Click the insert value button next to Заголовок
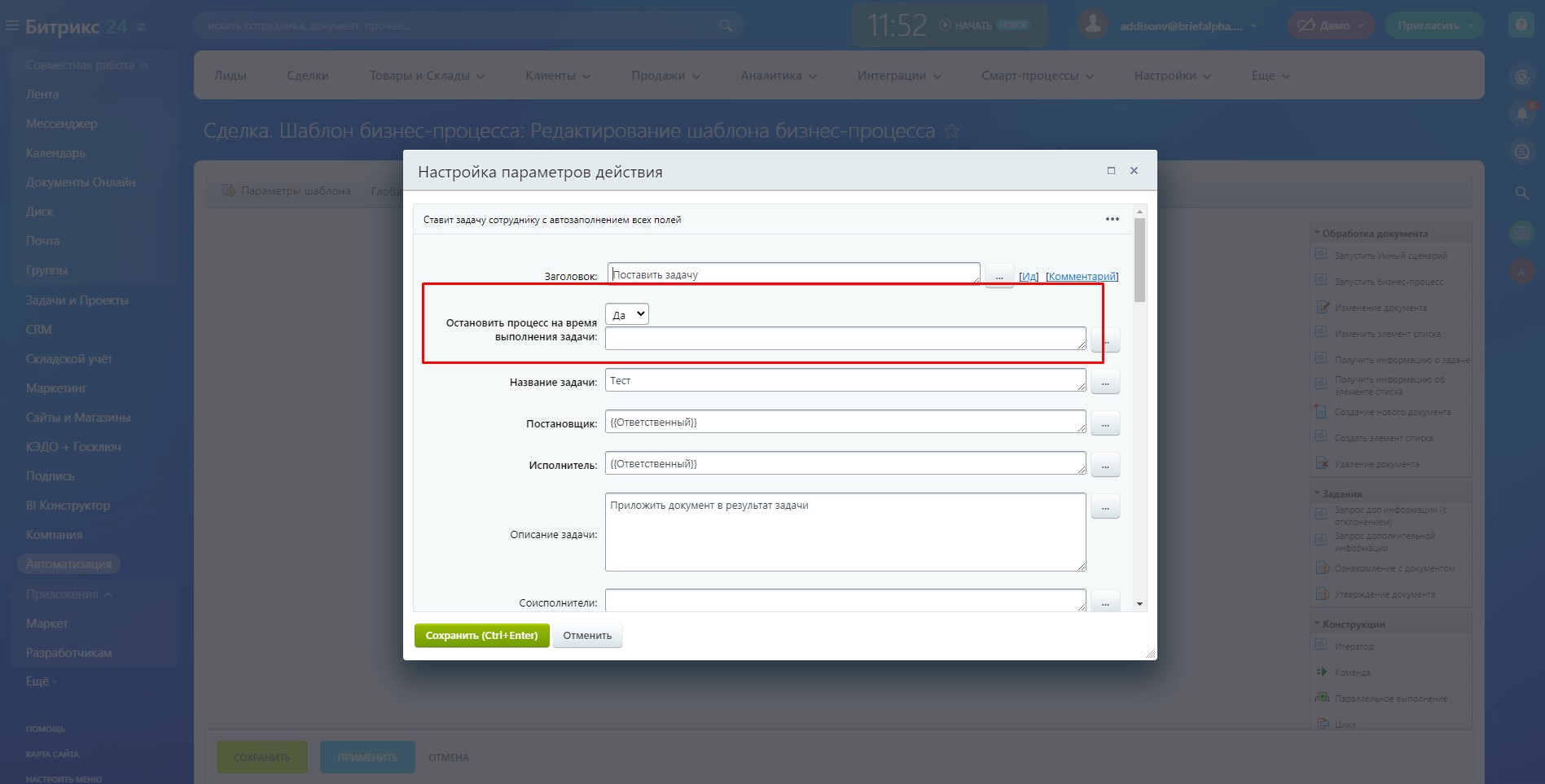Screen dimensions: 1545x784 pyautogui.click(x=999, y=276)
